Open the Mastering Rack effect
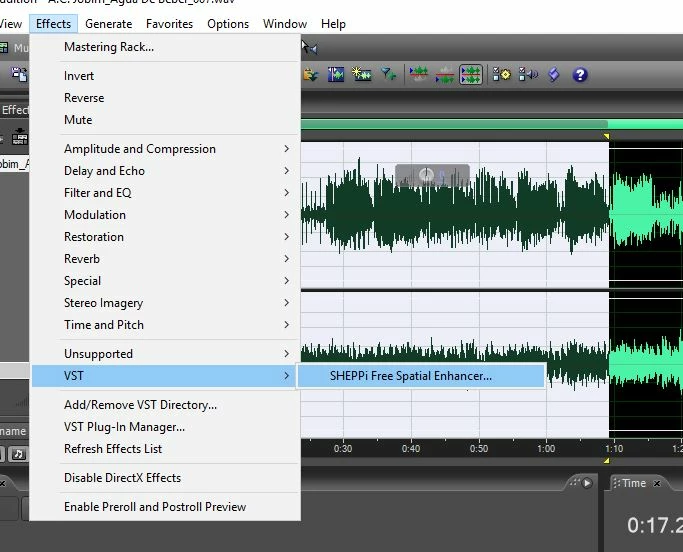Image resolution: width=683 pixels, height=552 pixels. point(166,47)
